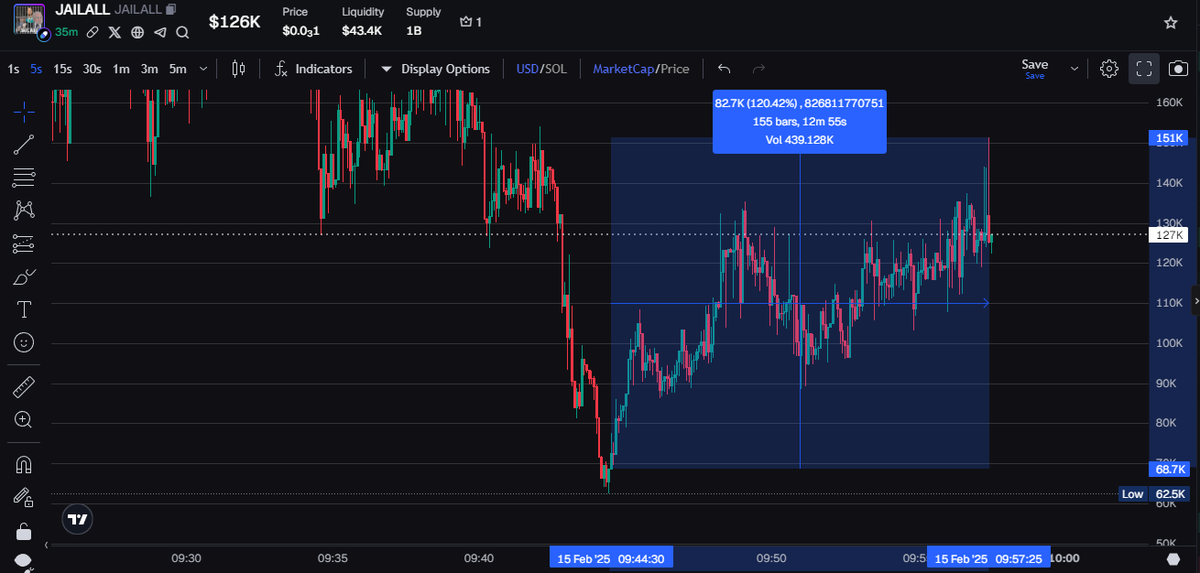This screenshot has height=573, width=1200.
Task: Toggle lock all drawings padlock
Action: (24, 530)
